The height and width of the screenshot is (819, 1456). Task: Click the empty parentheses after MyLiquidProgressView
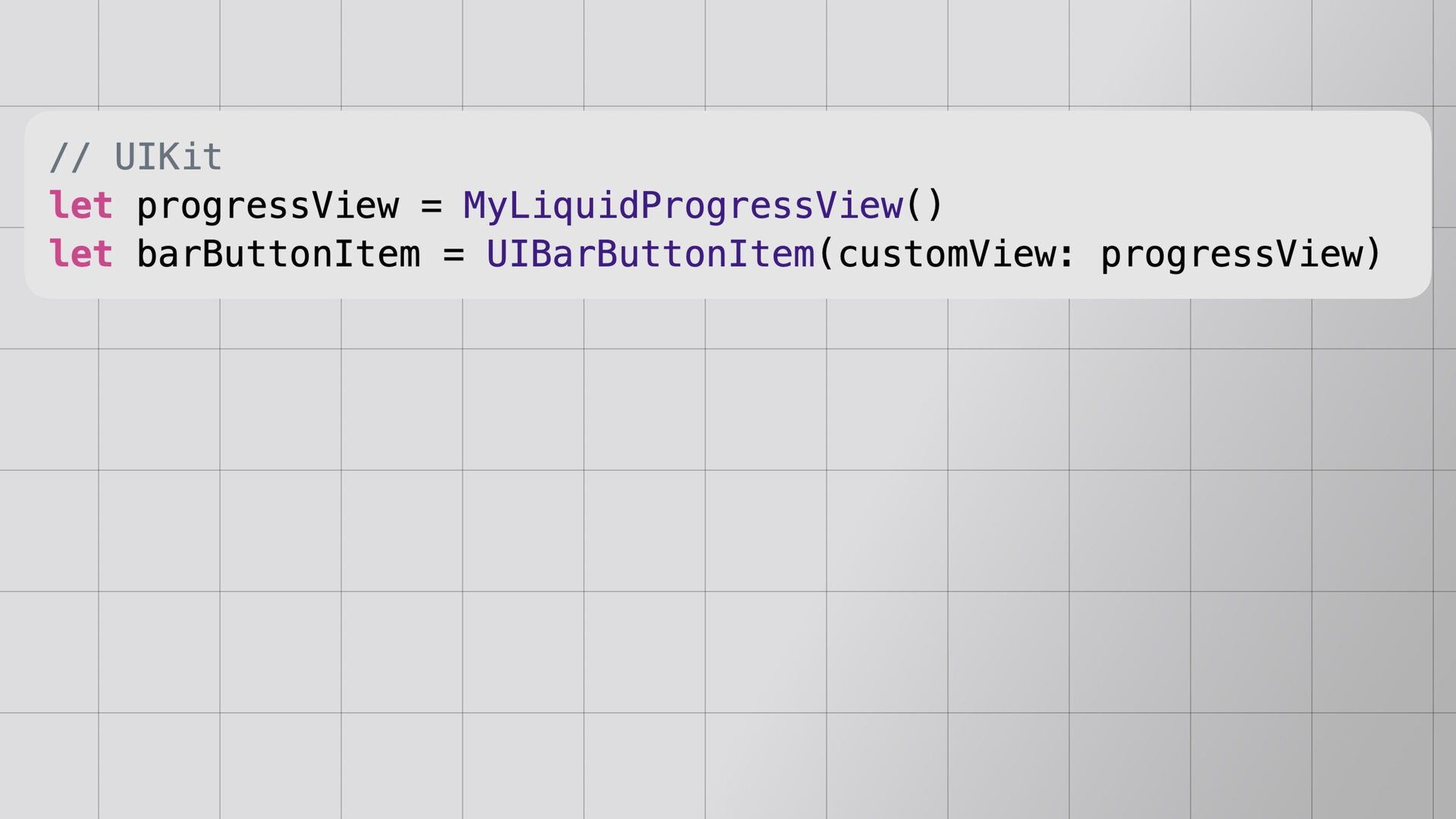(x=924, y=206)
